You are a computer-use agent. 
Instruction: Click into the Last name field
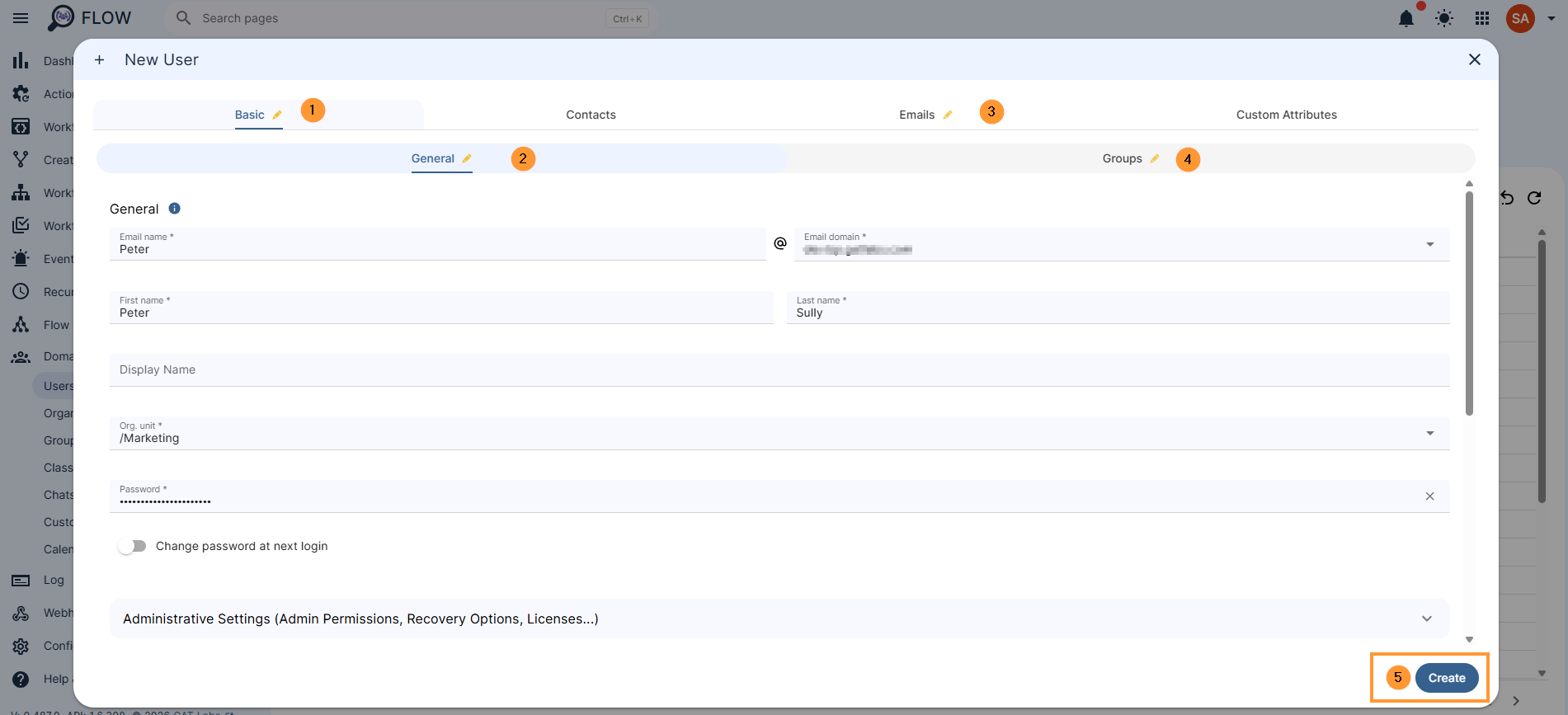(1118, 308)
